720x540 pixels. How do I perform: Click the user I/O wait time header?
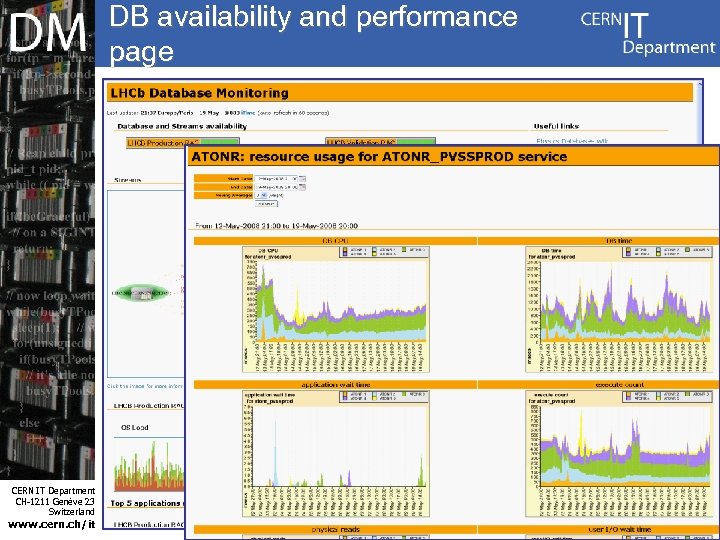pyautogui.click(x=599, y=529)
